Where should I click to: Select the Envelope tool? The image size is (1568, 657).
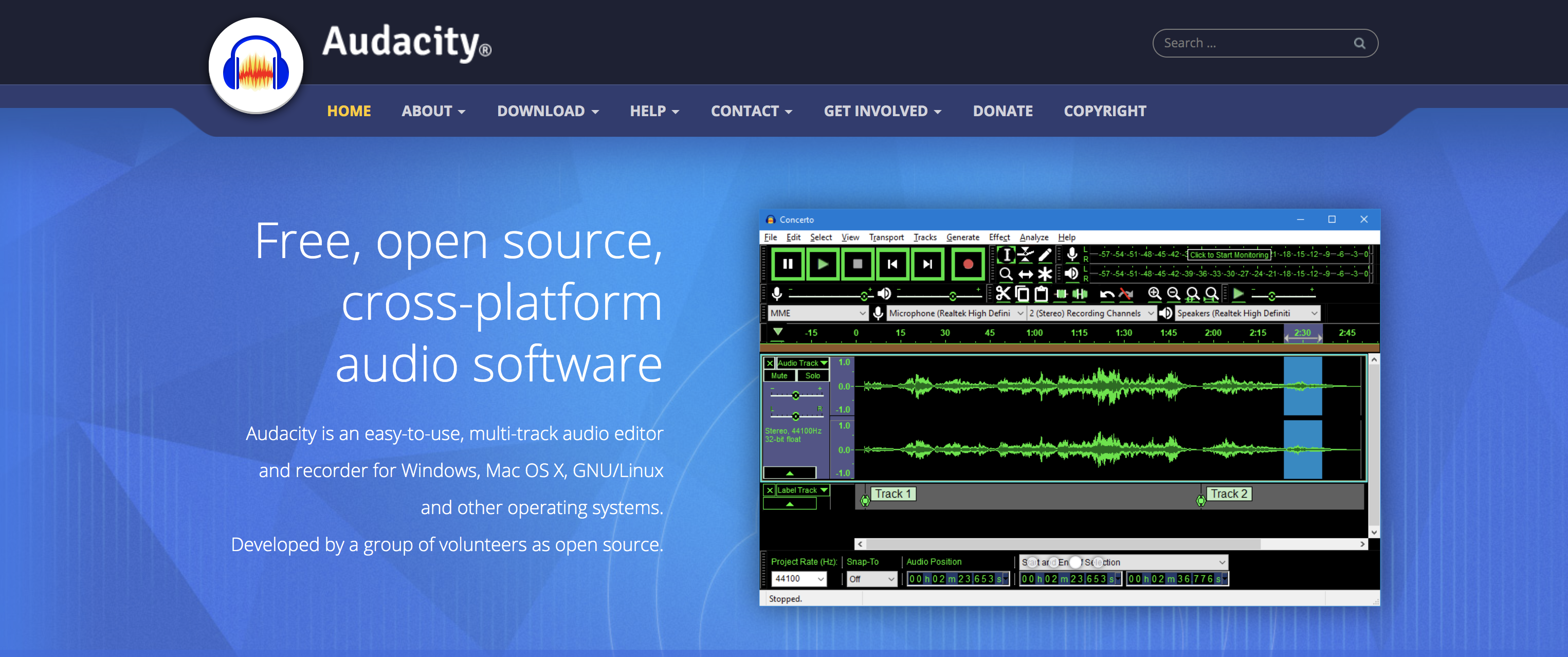tap(1026, 254)
